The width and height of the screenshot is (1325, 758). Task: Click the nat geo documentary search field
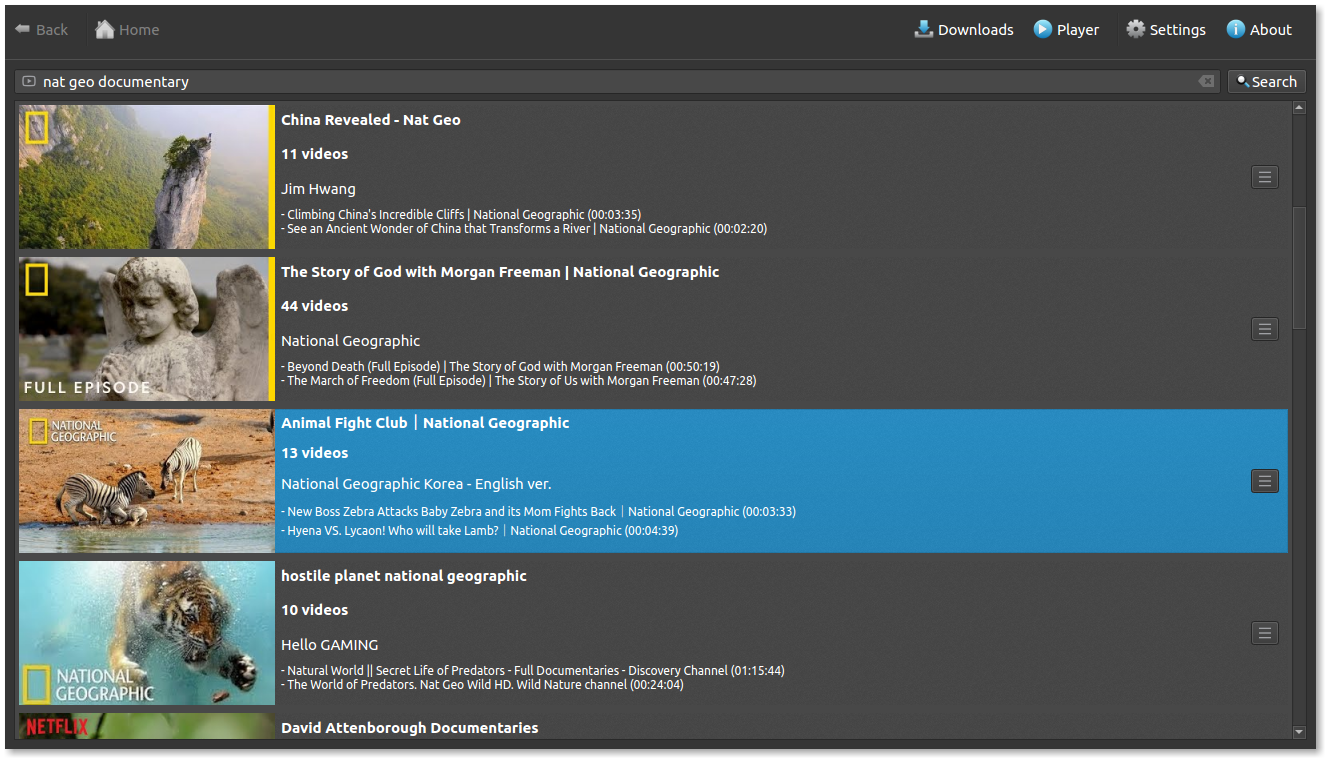[x=600, y=82]
